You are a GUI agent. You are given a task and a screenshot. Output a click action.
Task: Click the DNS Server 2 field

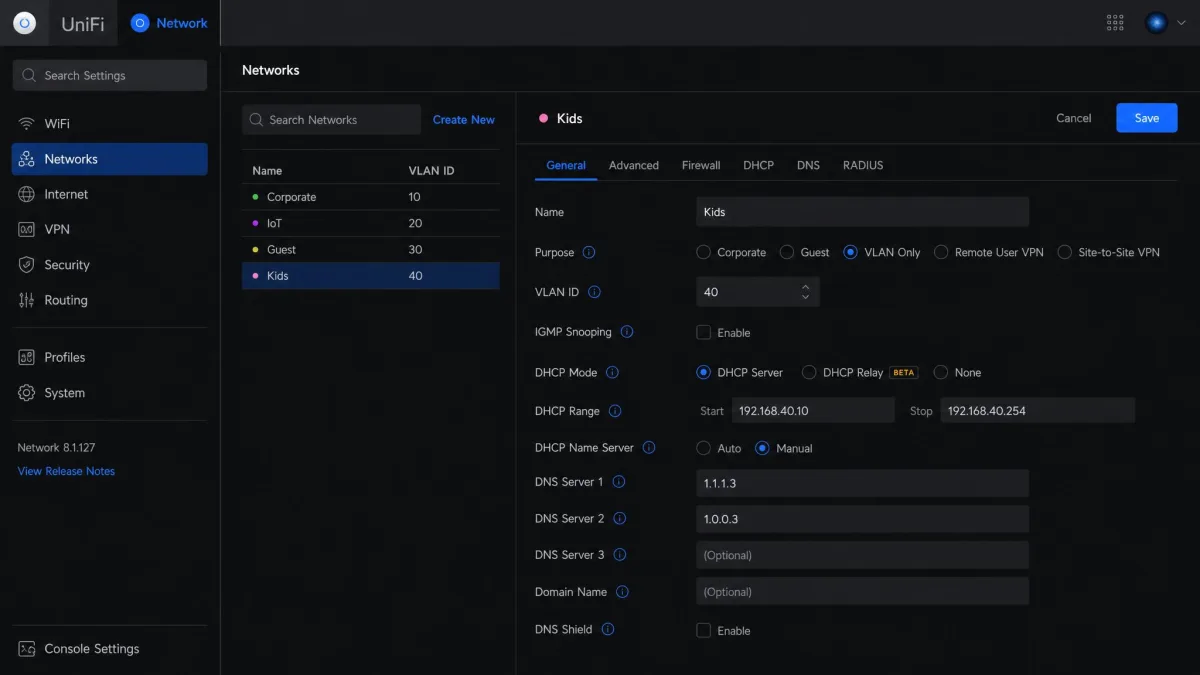coord(863,519)
